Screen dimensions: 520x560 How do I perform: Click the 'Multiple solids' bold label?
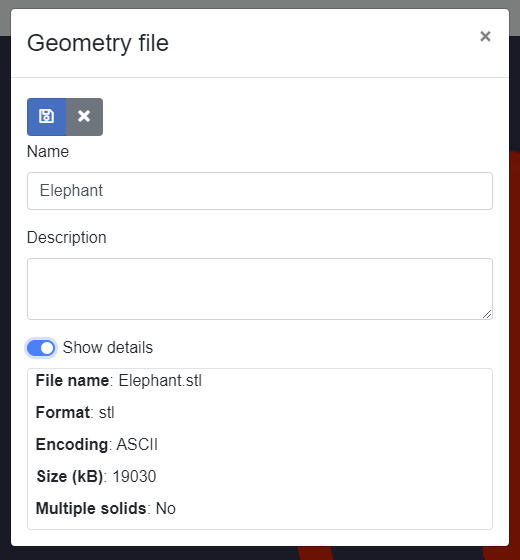pyautogui.click(x=91, y=509)
